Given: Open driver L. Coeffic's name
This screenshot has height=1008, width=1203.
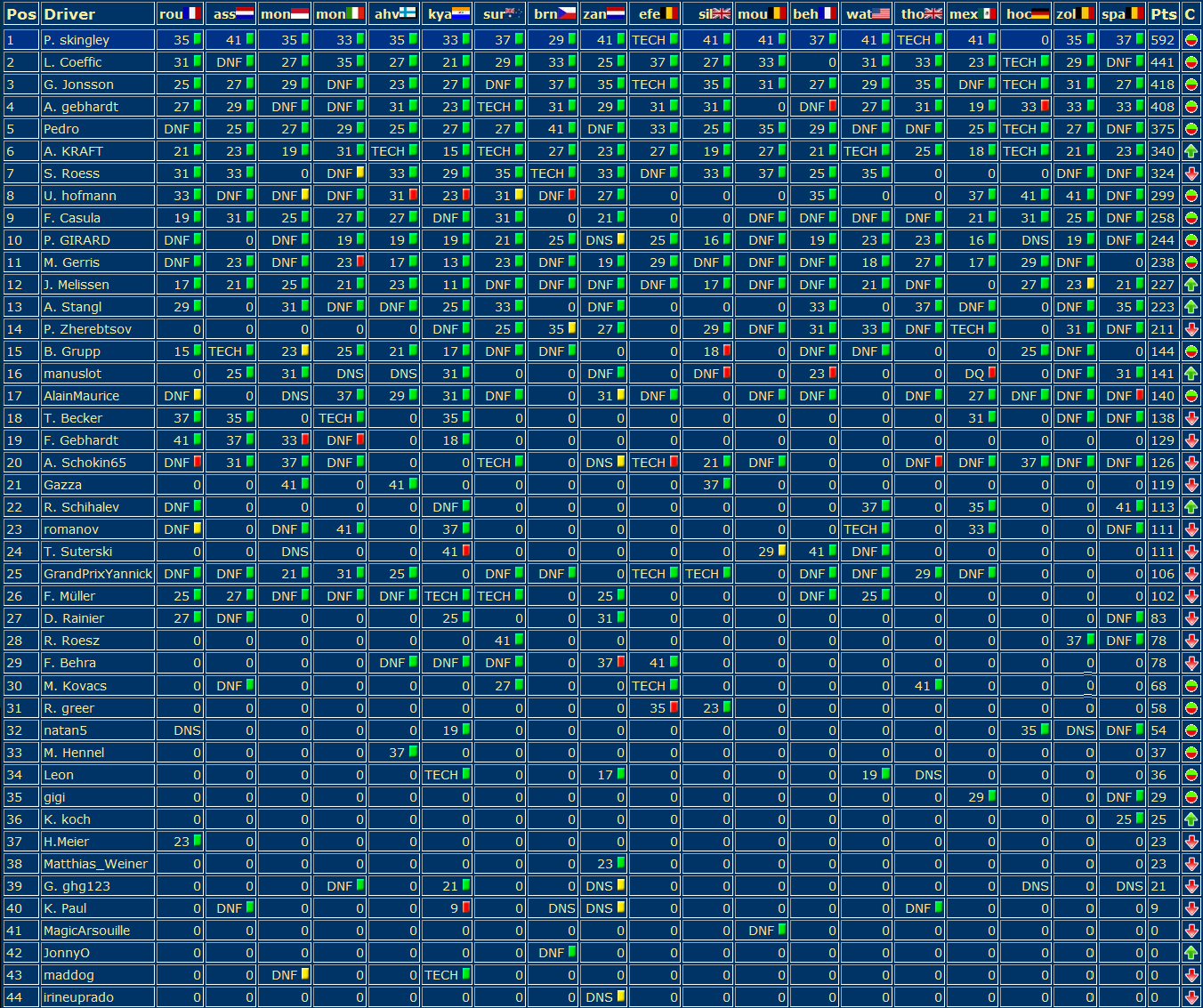Looking at the screenshot, I should point(72,62).
